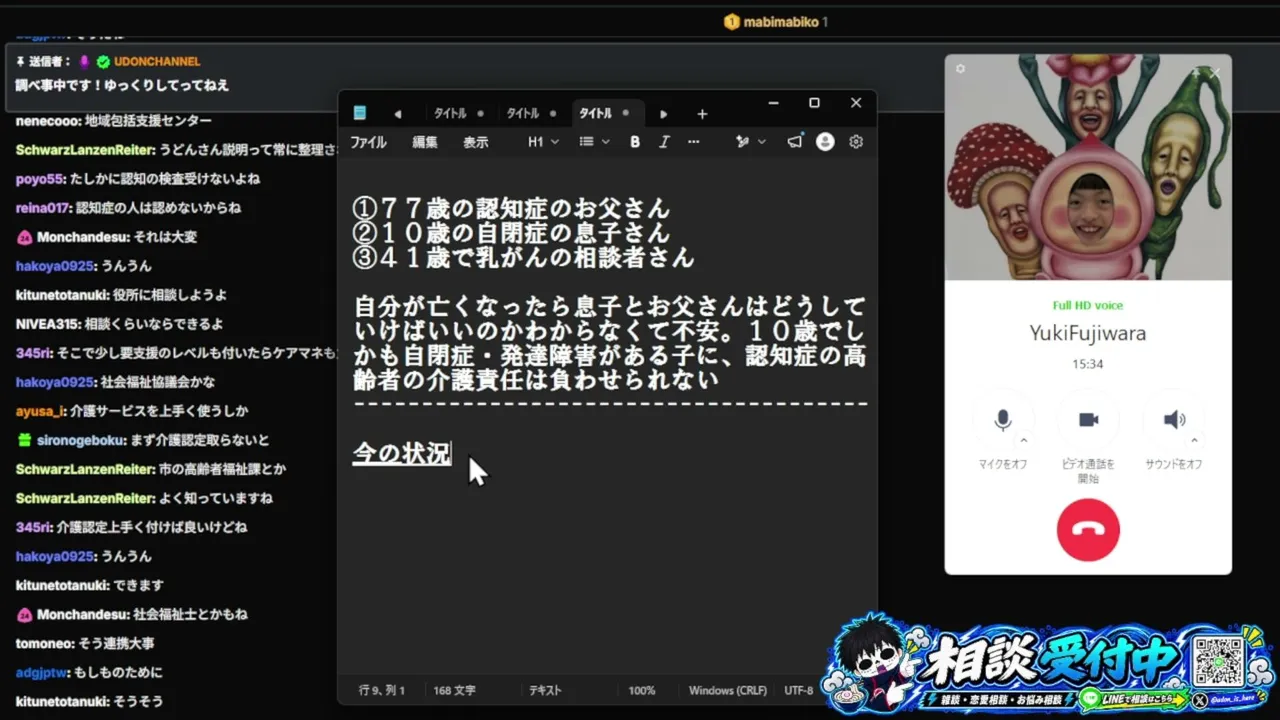Open the more formatting options ellipsis

click(x=694, y=142)
